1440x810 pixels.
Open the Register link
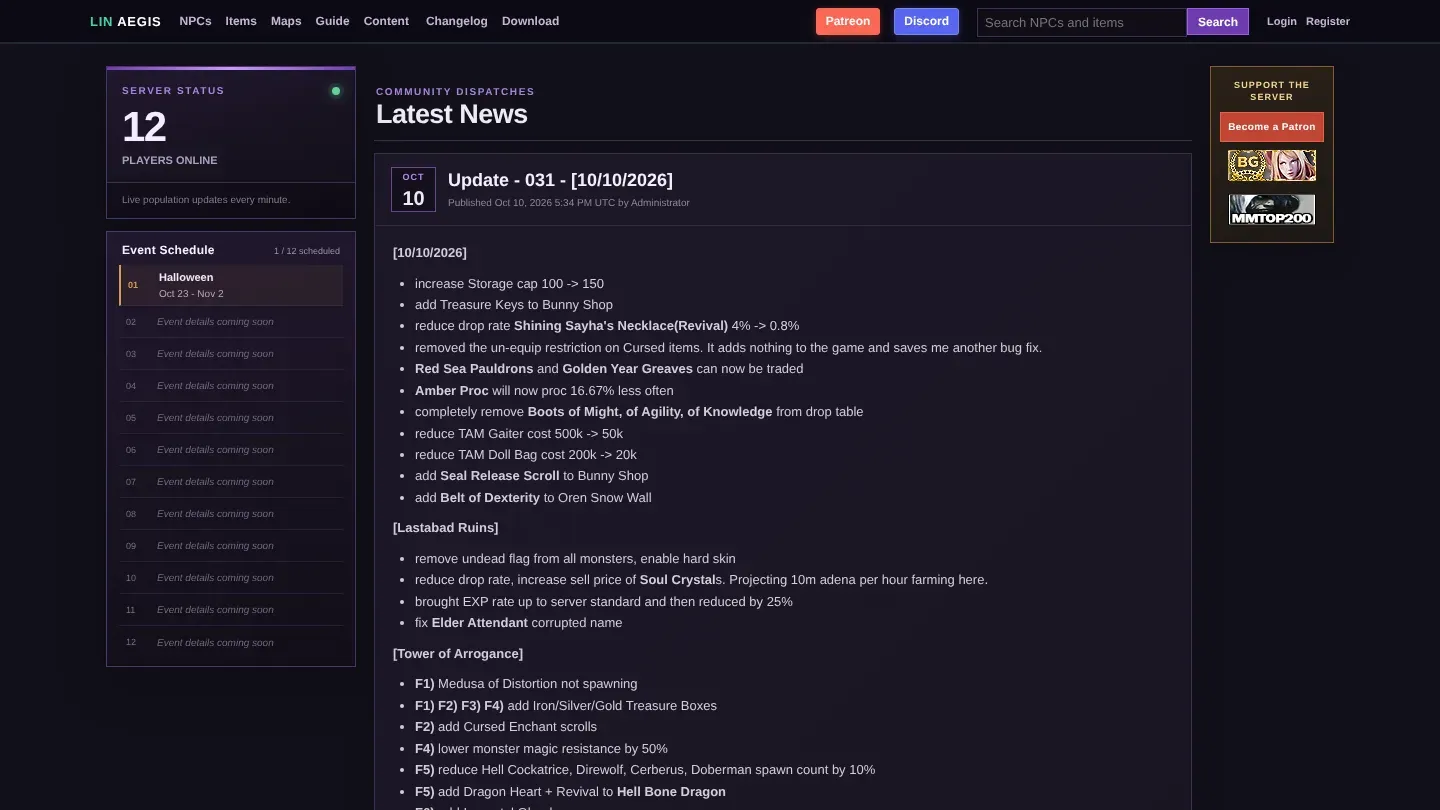(x=1328, y=21)
